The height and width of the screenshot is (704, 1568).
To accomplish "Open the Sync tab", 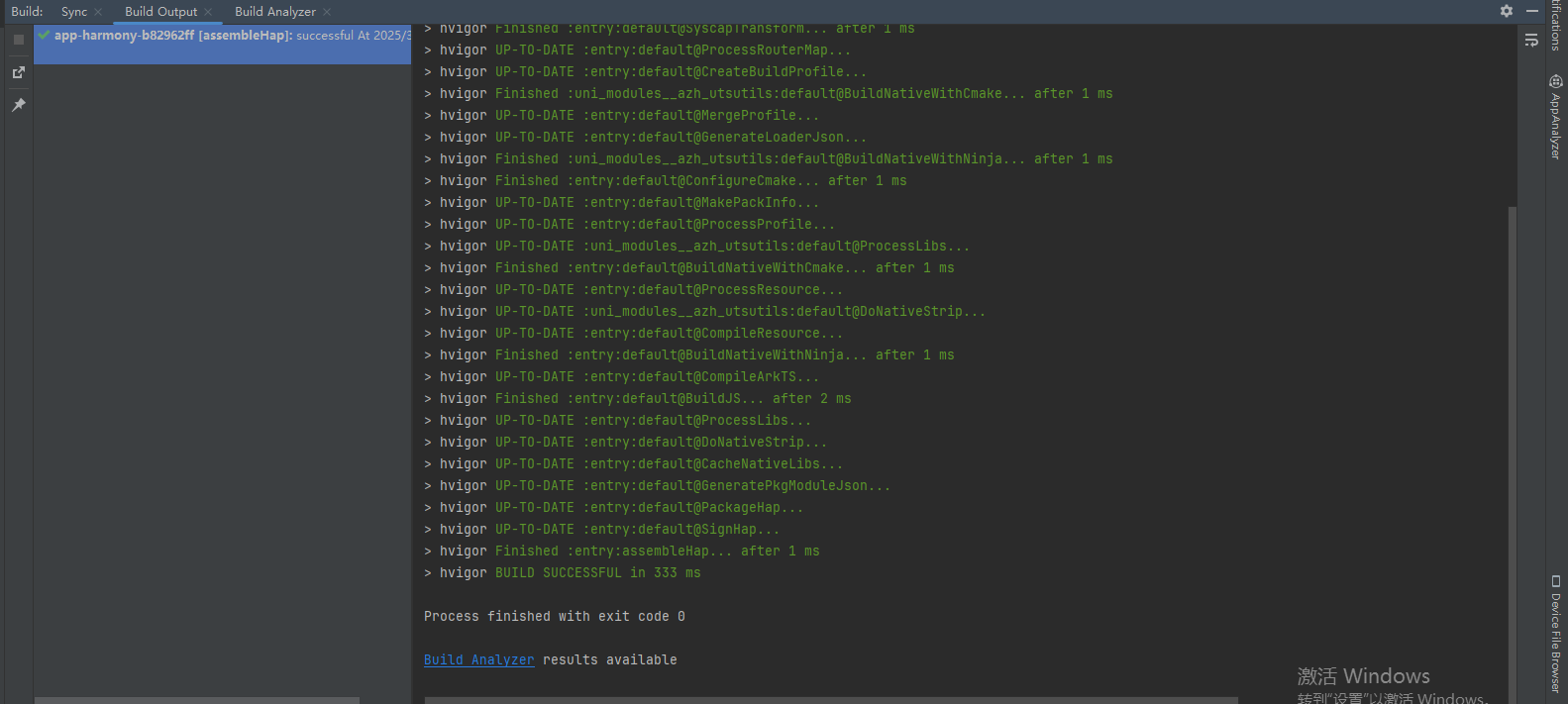I will 74,12.
